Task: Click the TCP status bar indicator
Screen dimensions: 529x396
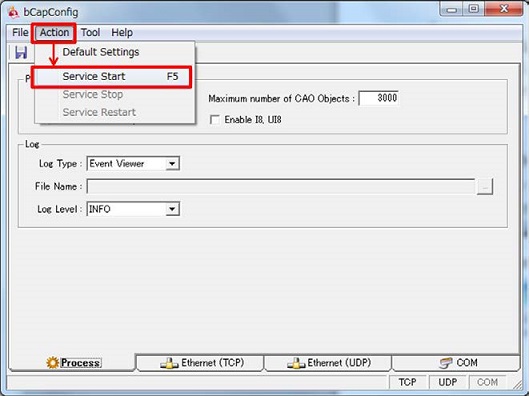Action: tap(408, 382)
